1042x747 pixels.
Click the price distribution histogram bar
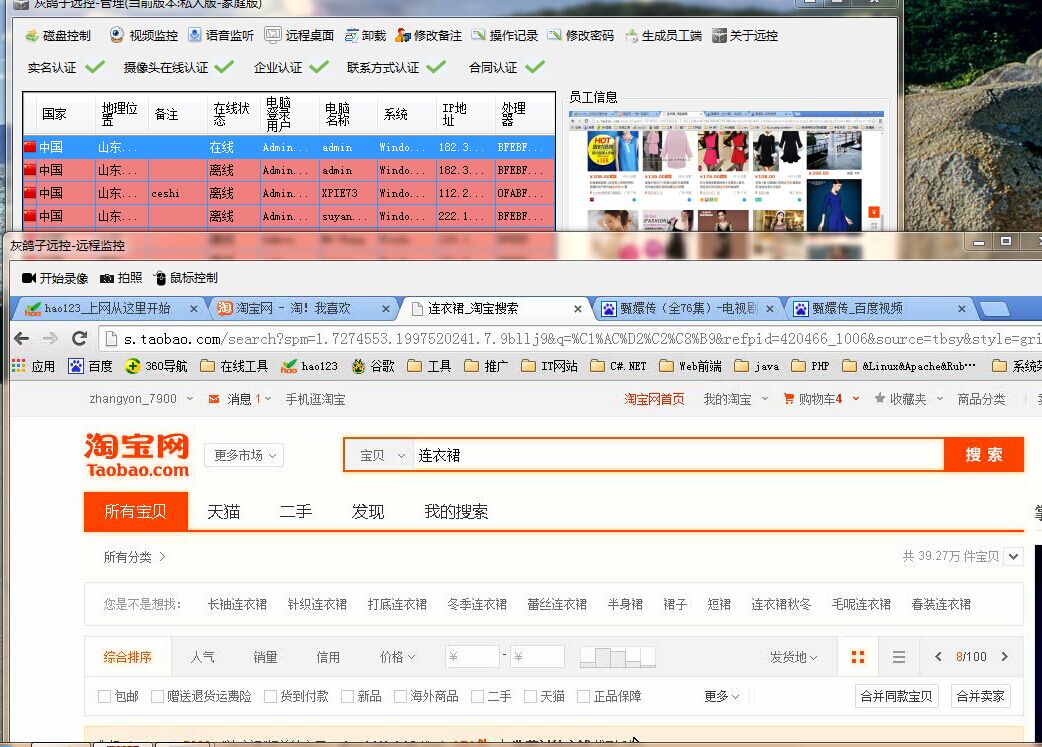[617, 657]
